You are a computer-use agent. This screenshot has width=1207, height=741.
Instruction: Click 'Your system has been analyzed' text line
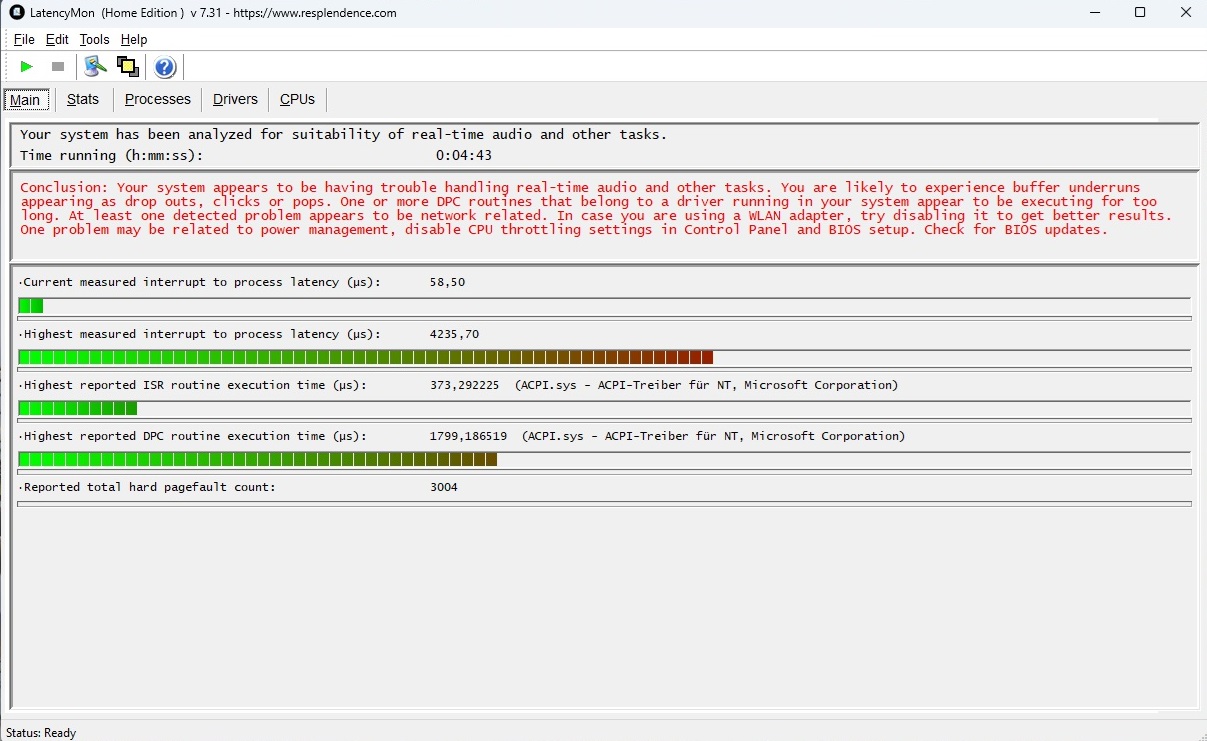pyautogui.click(x=343, y=134)
